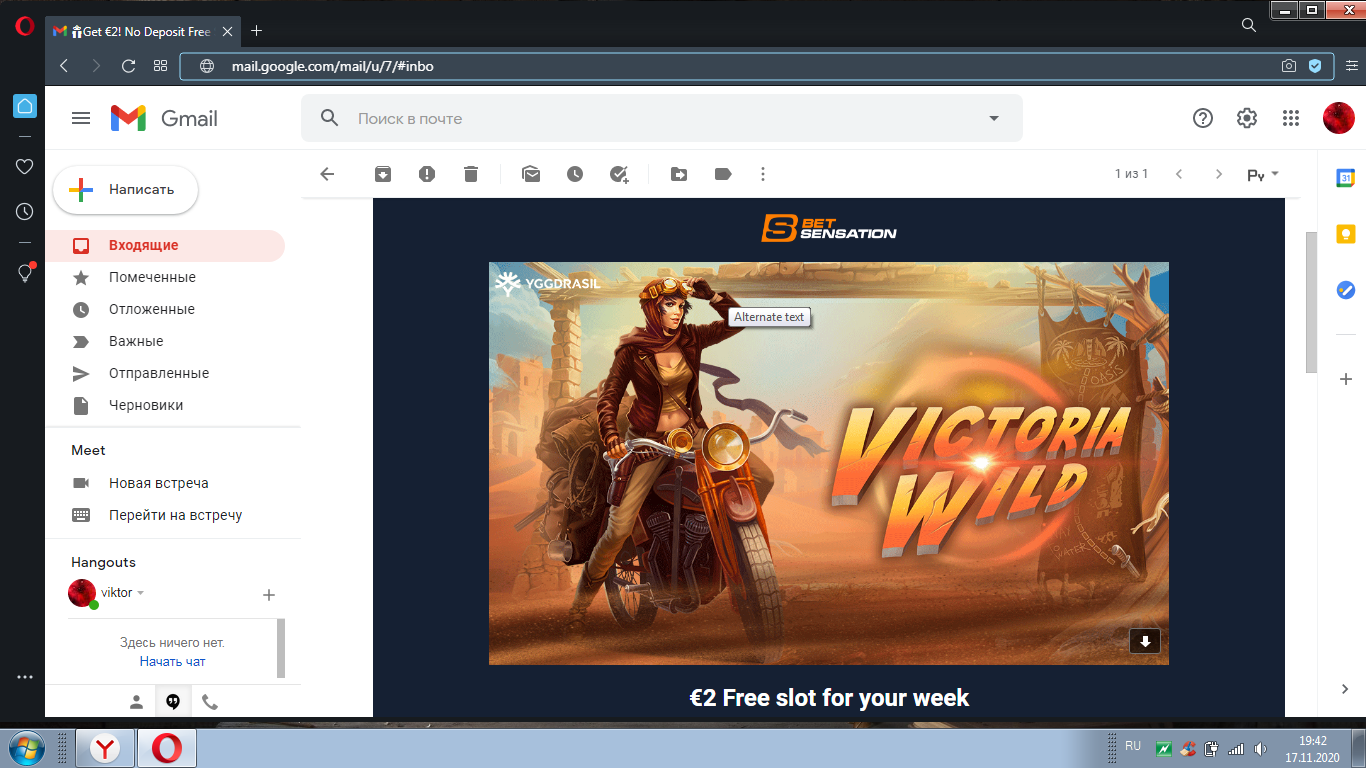Start new Hangouts conversation plus
This screenshot has width=1366, height=768.
pos(268,595)
